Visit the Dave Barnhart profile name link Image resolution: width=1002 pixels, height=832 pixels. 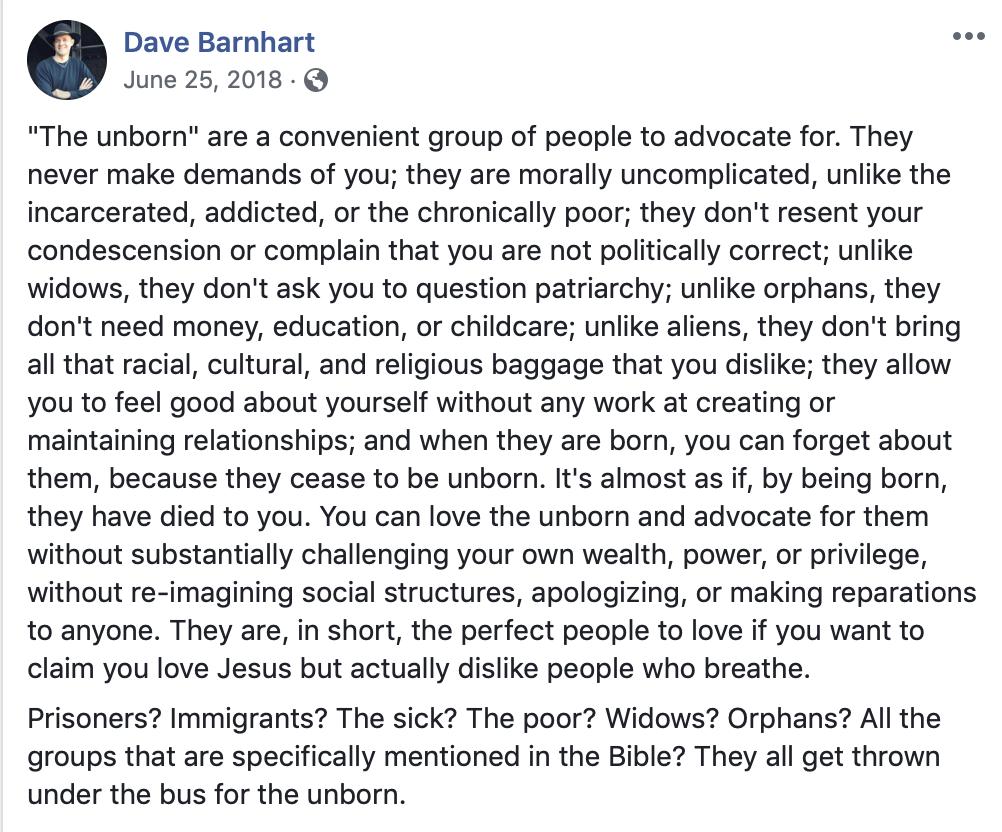[x=219, y=42]
